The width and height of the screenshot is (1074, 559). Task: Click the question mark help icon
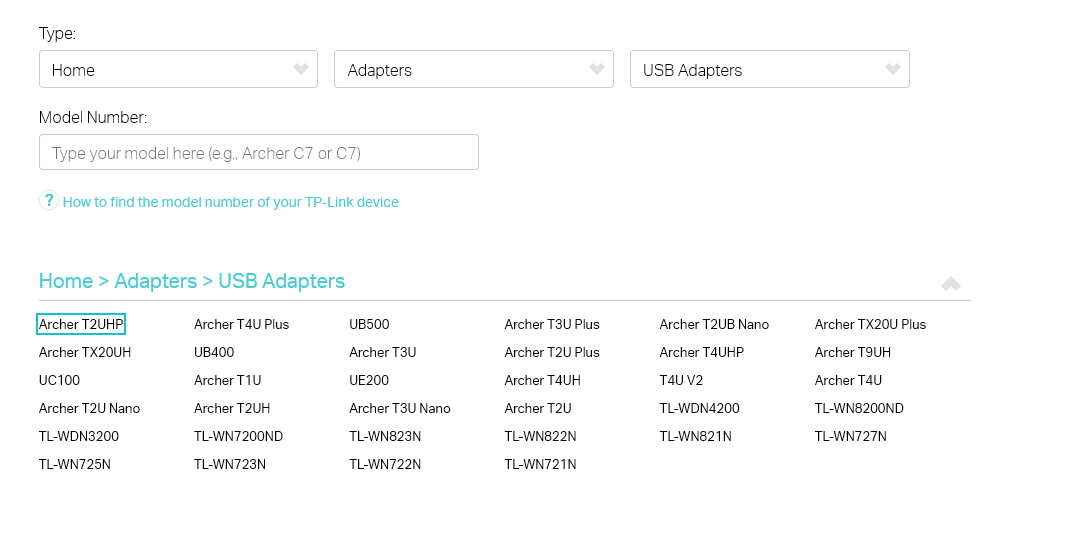tap(49, 201)
